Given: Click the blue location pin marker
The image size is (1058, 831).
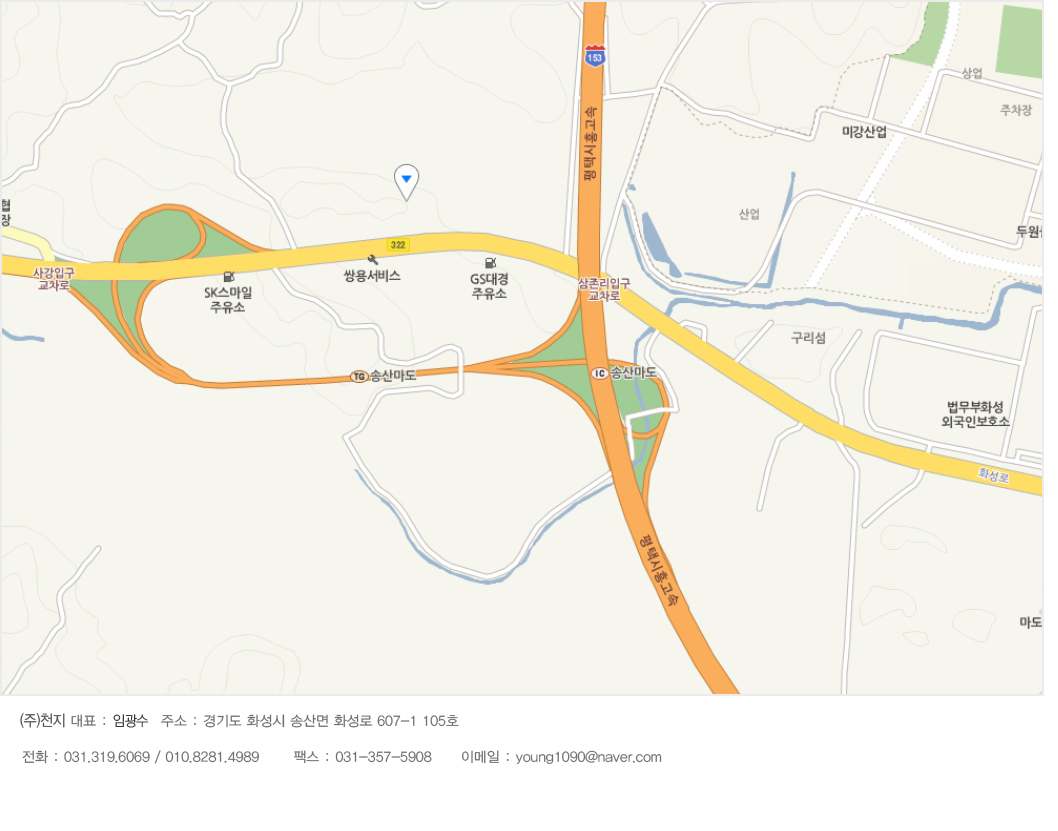Looking at the screenshot, I should [x=406, y=182].
